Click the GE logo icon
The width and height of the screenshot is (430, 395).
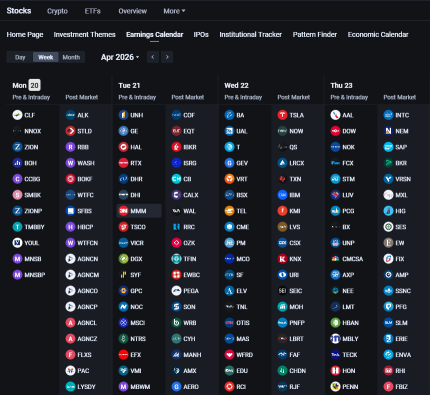(123, 131)
